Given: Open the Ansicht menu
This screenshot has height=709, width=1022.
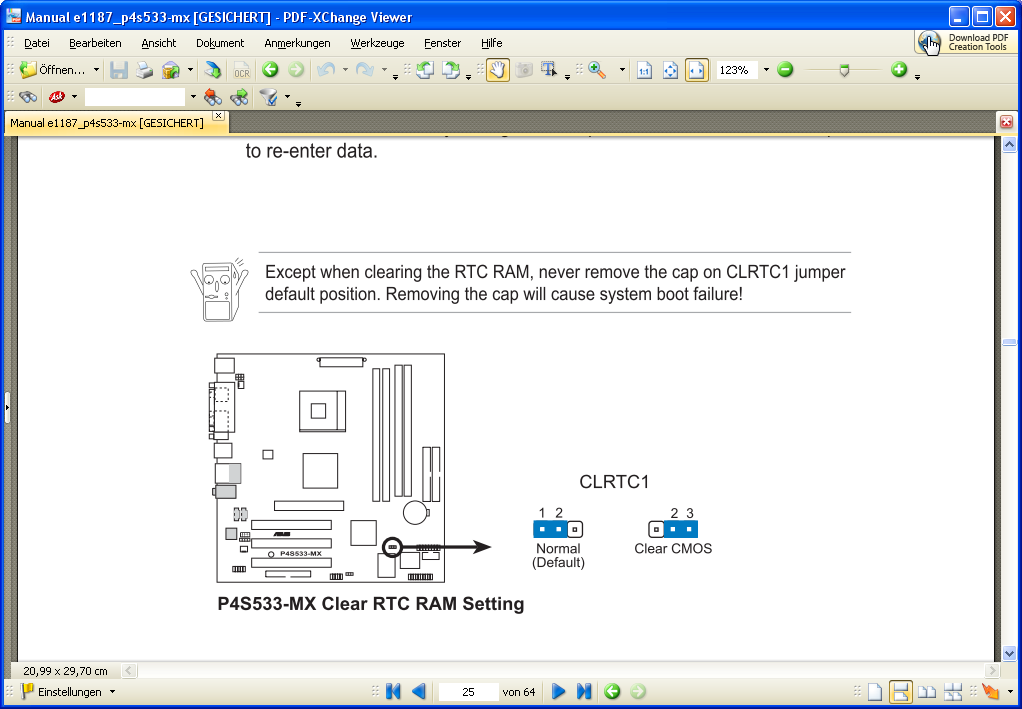Looking at the screenshot, I should (x=158, y=43).
